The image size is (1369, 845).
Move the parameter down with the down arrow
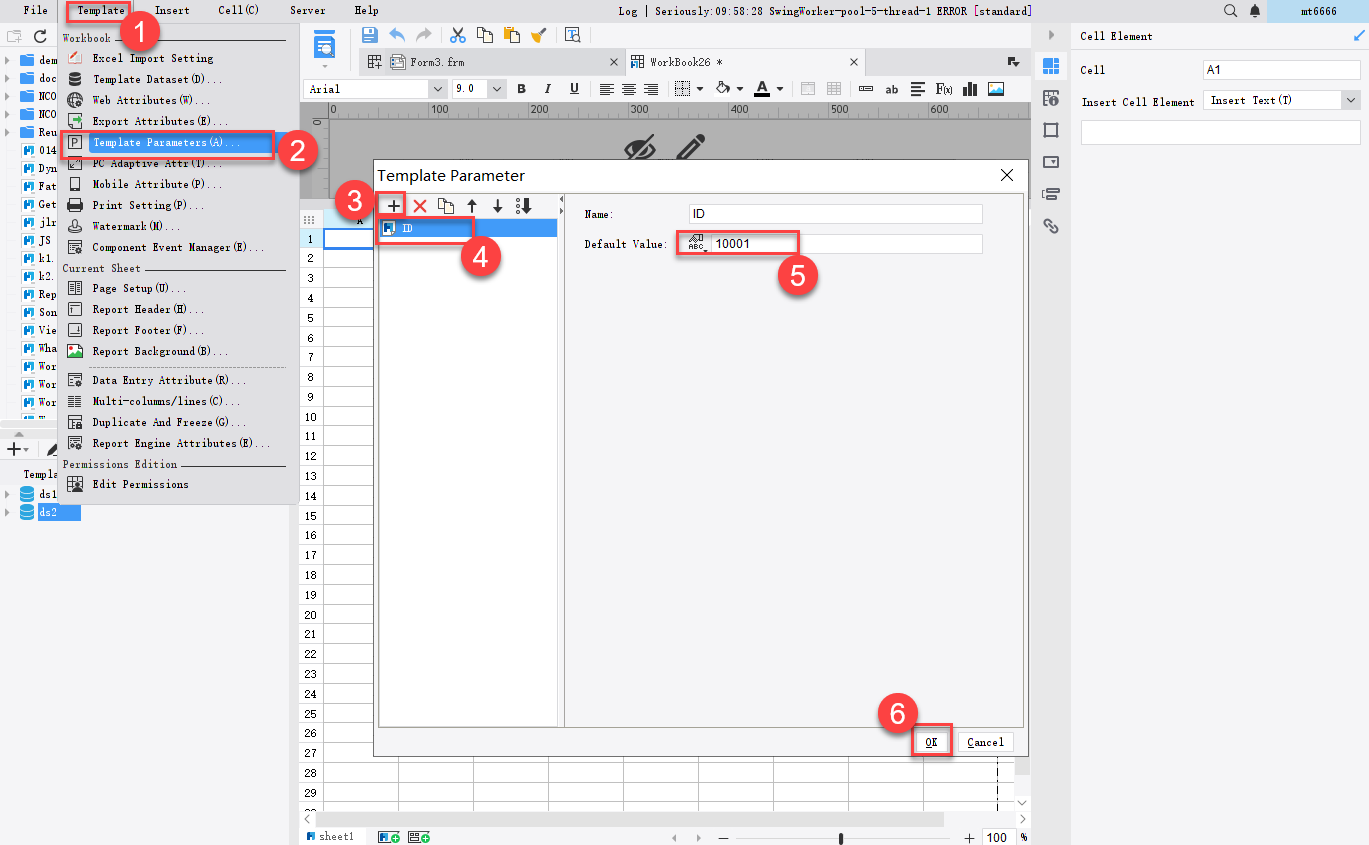coord(497,205)
